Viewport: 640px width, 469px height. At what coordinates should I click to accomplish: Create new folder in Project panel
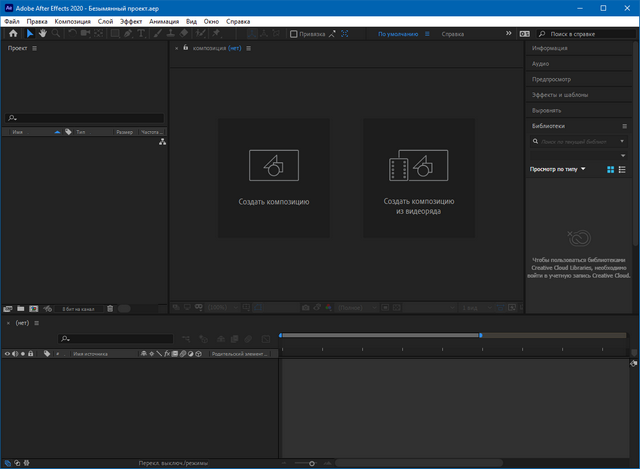coord(21,308)
